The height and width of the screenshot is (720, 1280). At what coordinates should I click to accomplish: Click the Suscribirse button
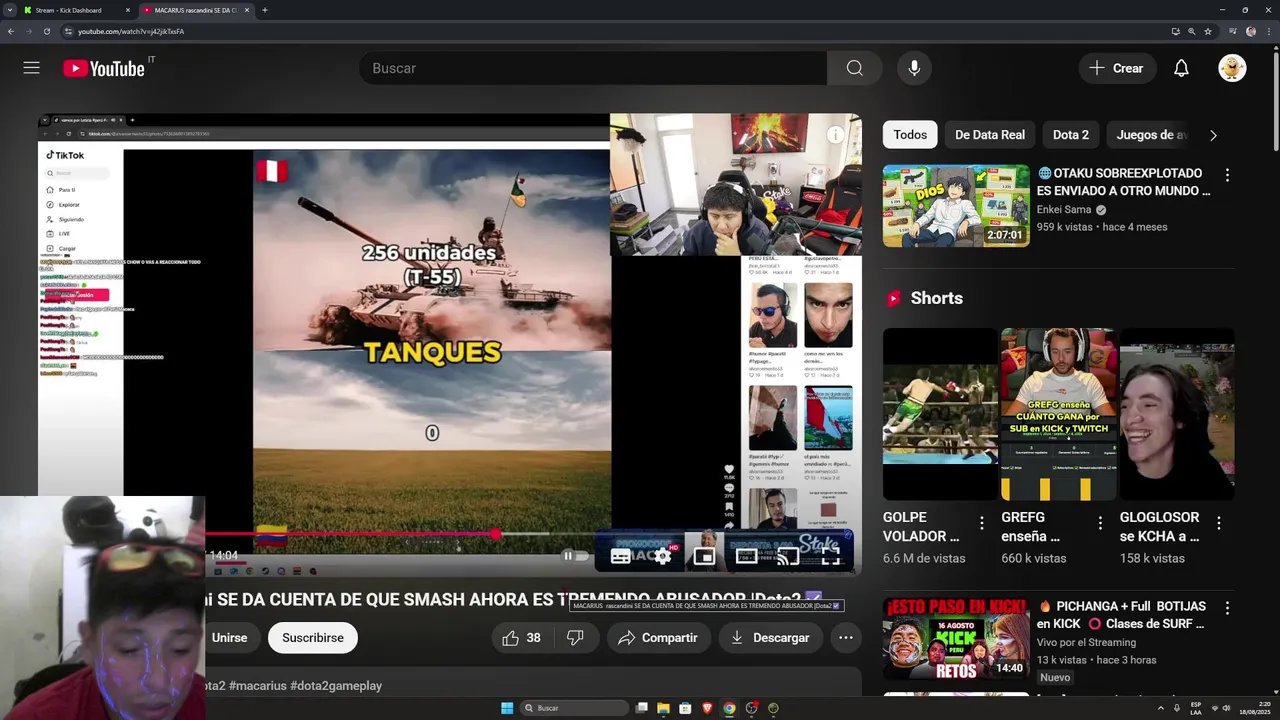[x=312, y=638]
